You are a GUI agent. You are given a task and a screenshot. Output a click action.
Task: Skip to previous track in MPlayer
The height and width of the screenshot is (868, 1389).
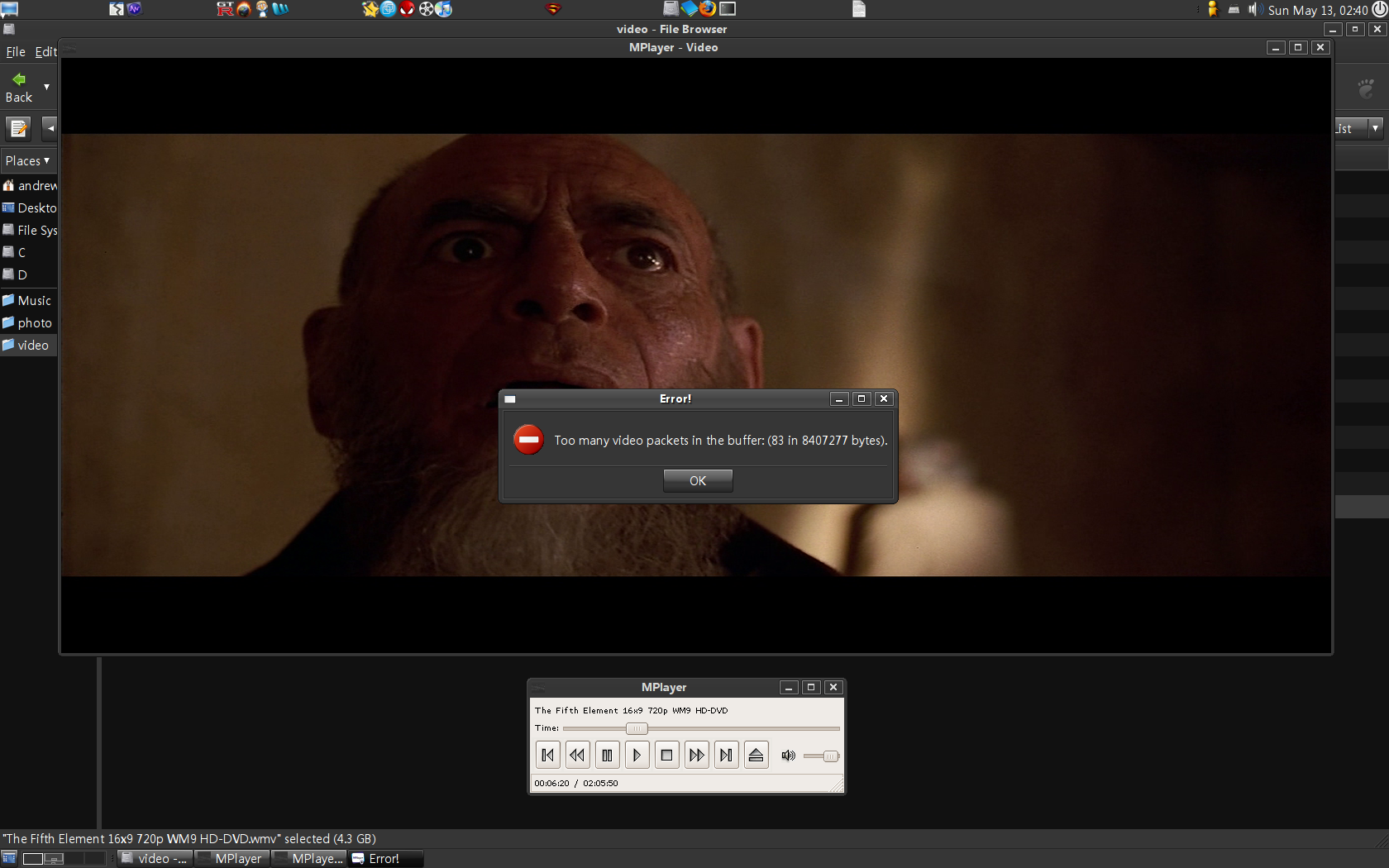point(548,755)
